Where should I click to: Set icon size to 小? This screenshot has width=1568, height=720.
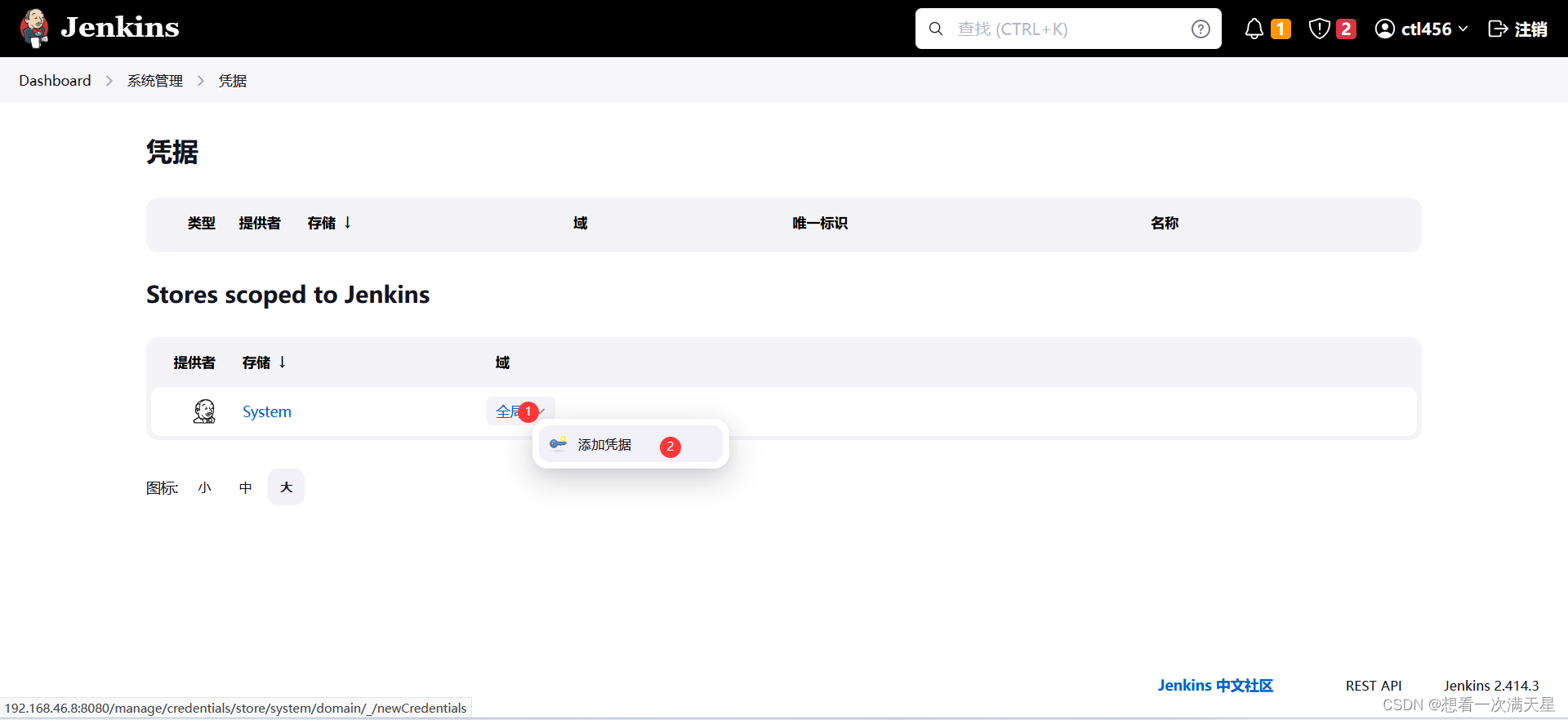(x=204, y=487)
